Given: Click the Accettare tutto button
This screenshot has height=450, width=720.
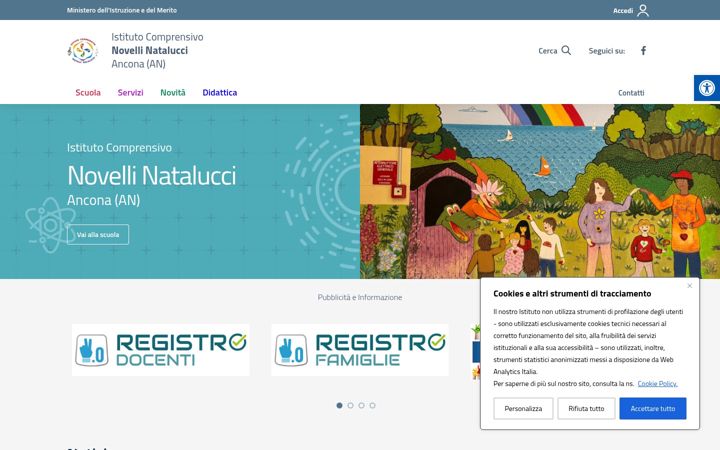Looking at the screenshot, I should (x=652, y=408).
